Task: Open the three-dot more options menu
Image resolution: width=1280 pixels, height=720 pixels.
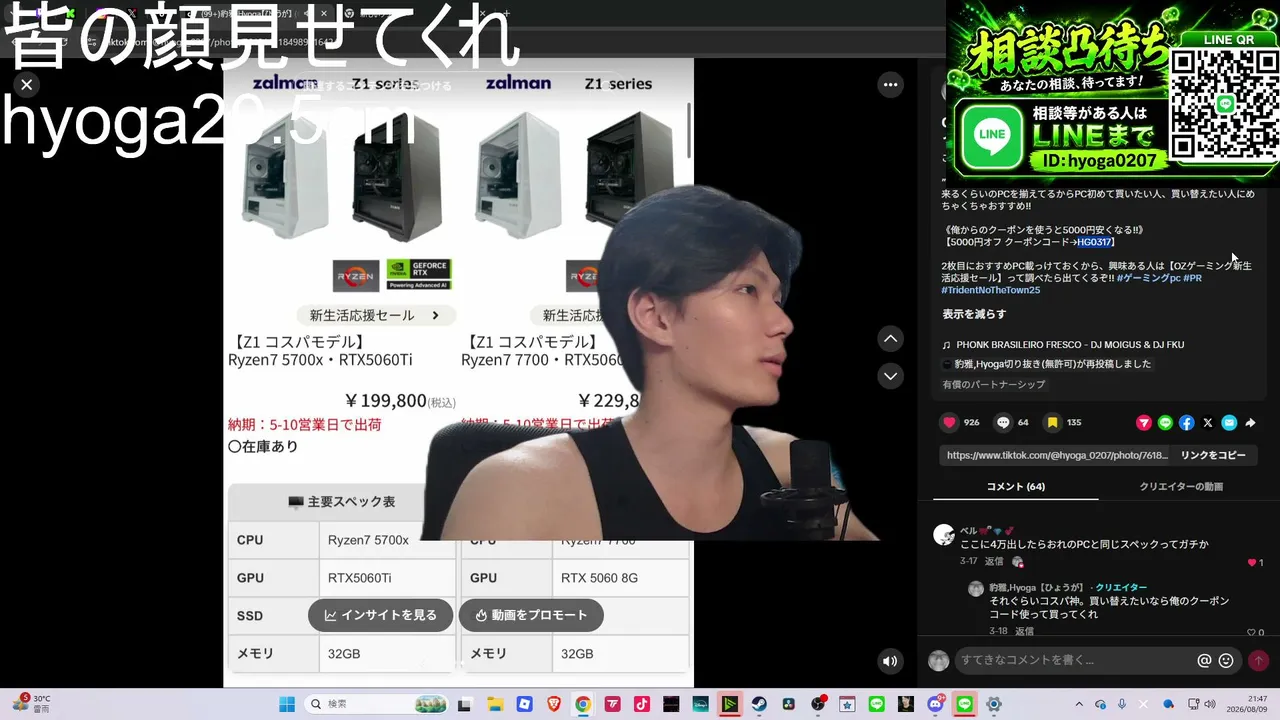Action: (890, 85)
